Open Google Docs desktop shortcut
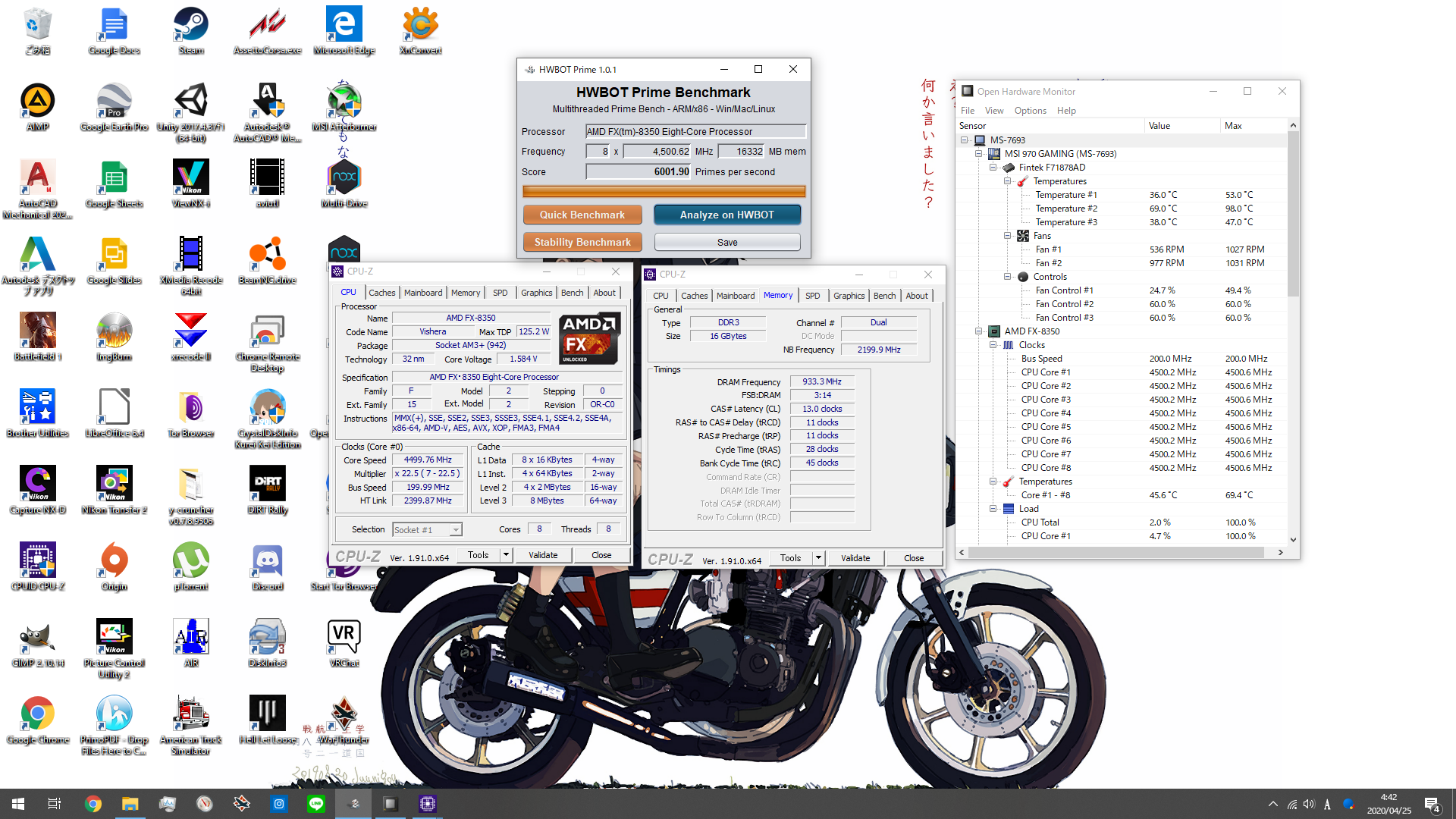This screenshot has height=819, width=1456. point(115,31)
